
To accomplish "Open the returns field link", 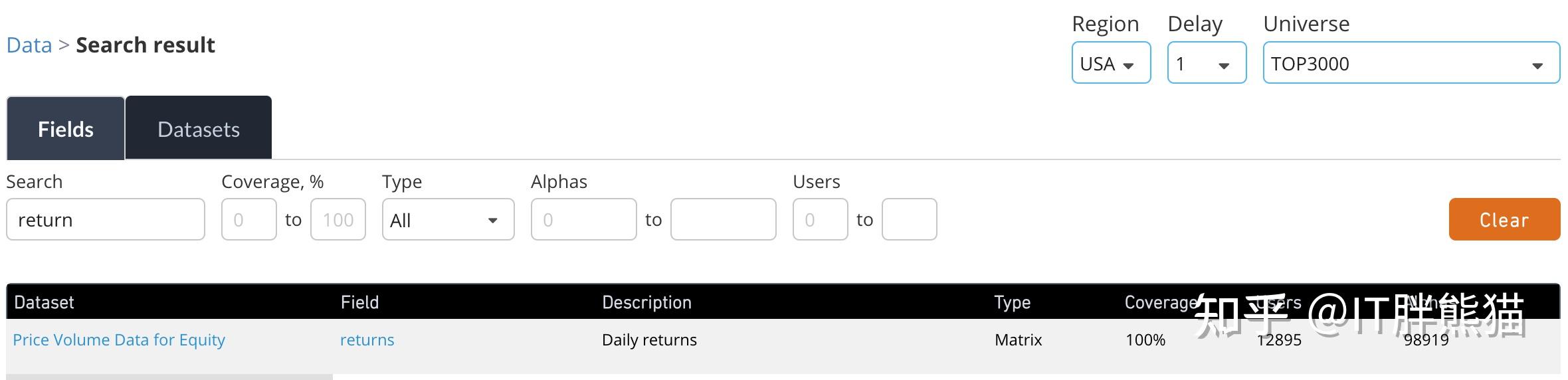I will [367, 340].
